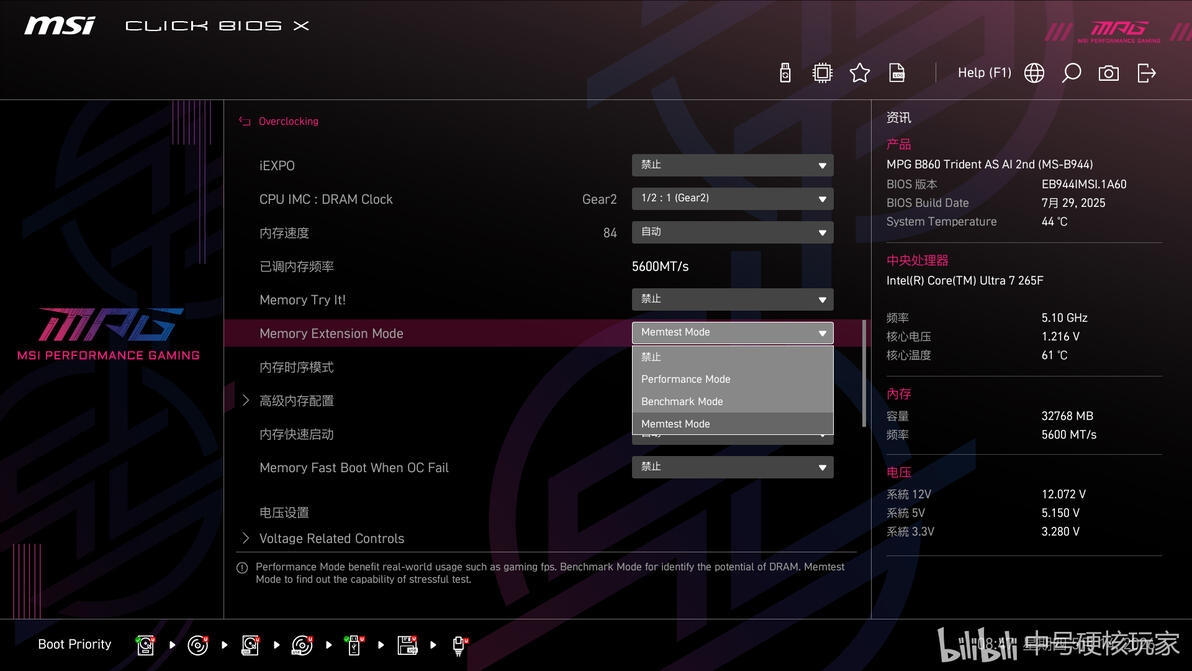Click the CPU frequency 5.10 GHz value
Screen dimensions: 1192x671
(x=1064, y=318)
